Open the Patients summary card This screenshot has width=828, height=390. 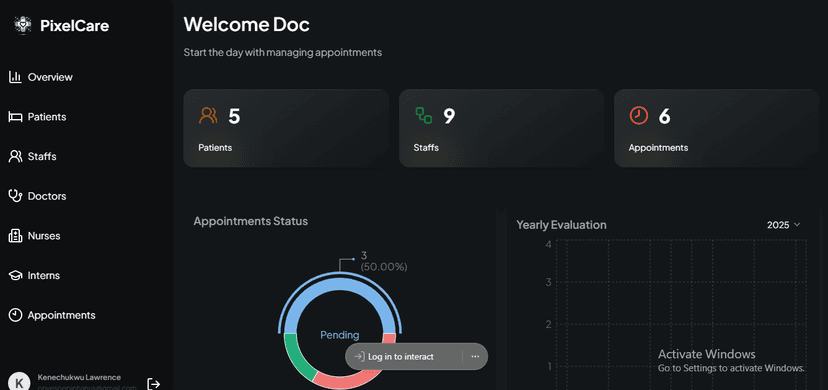(286, 128)
